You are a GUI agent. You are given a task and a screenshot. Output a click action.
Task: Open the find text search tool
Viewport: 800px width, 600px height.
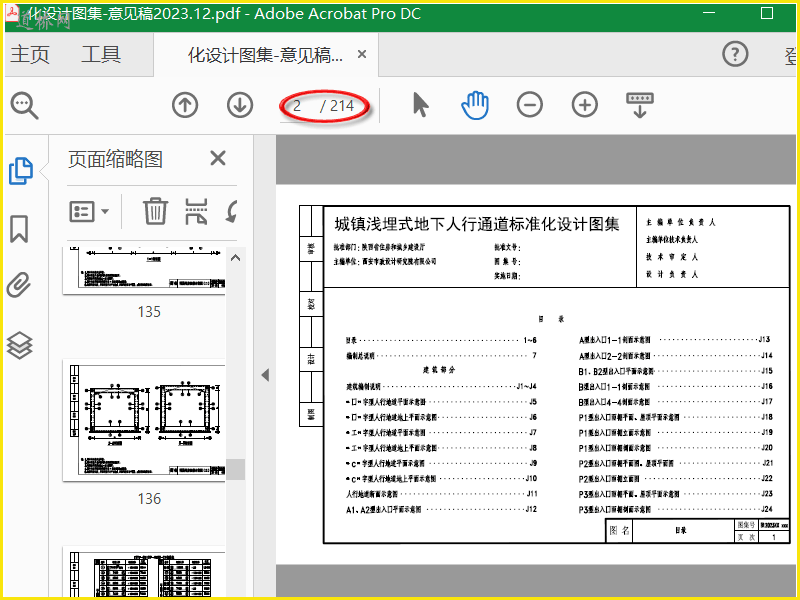24,106
